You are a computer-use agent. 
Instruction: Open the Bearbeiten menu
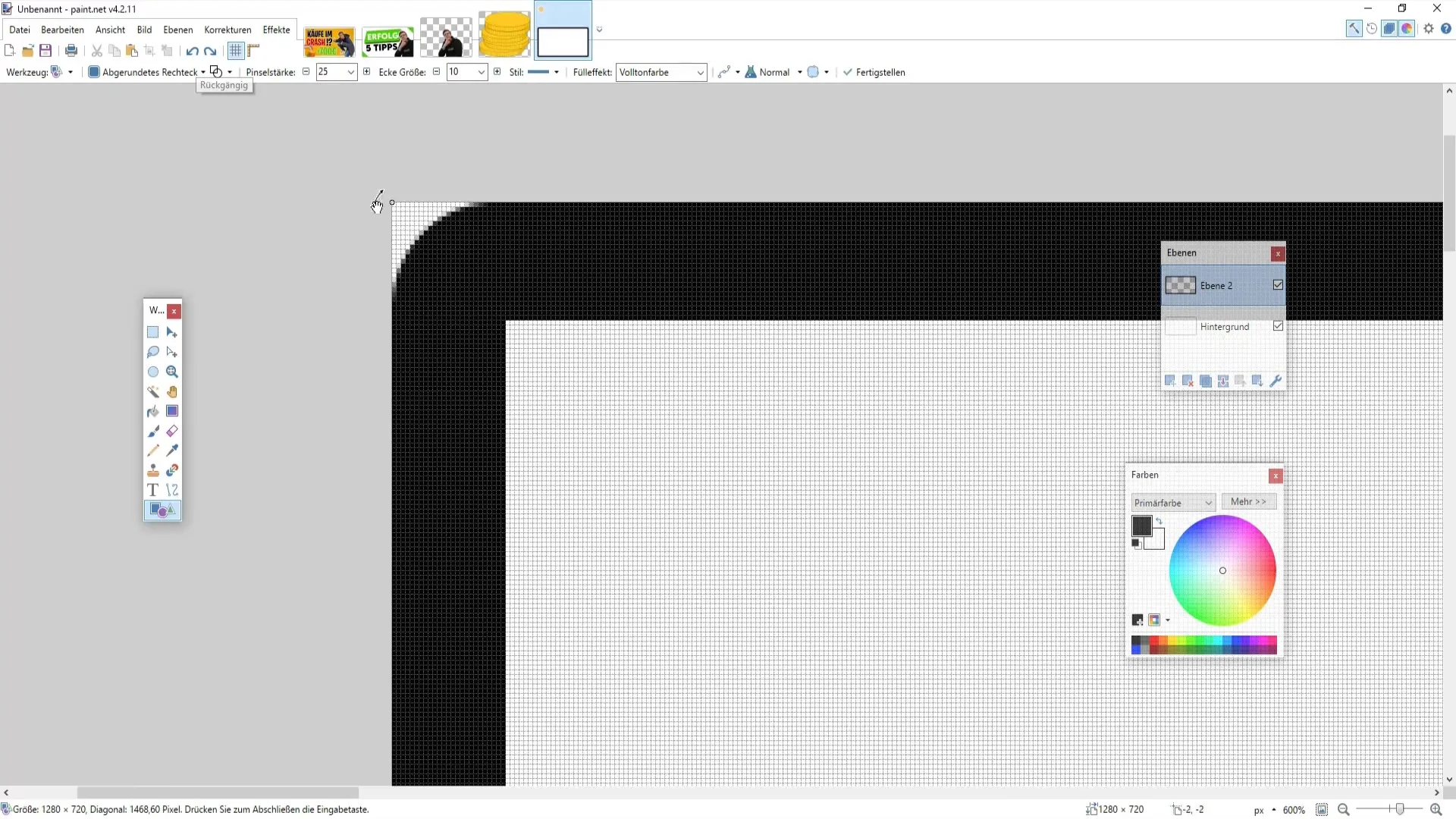[62, 30]
